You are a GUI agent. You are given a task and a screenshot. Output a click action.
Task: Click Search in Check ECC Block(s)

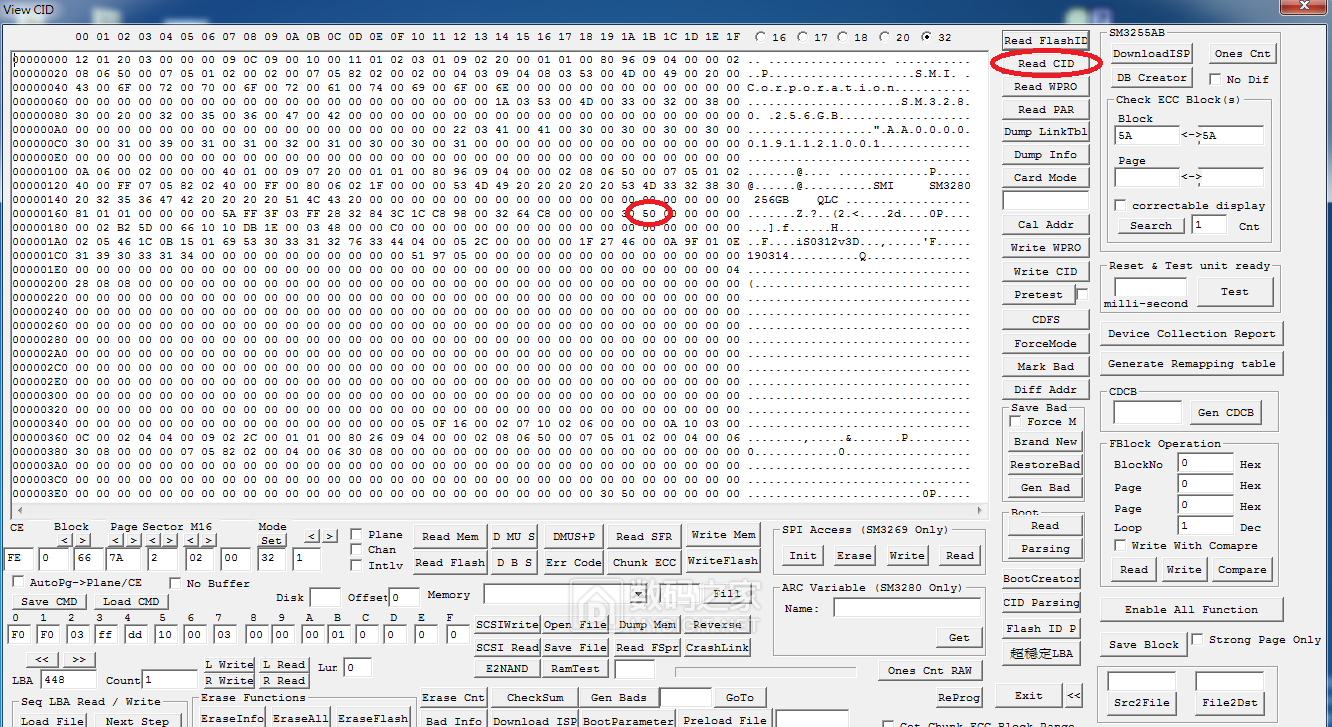(1151, 226)
